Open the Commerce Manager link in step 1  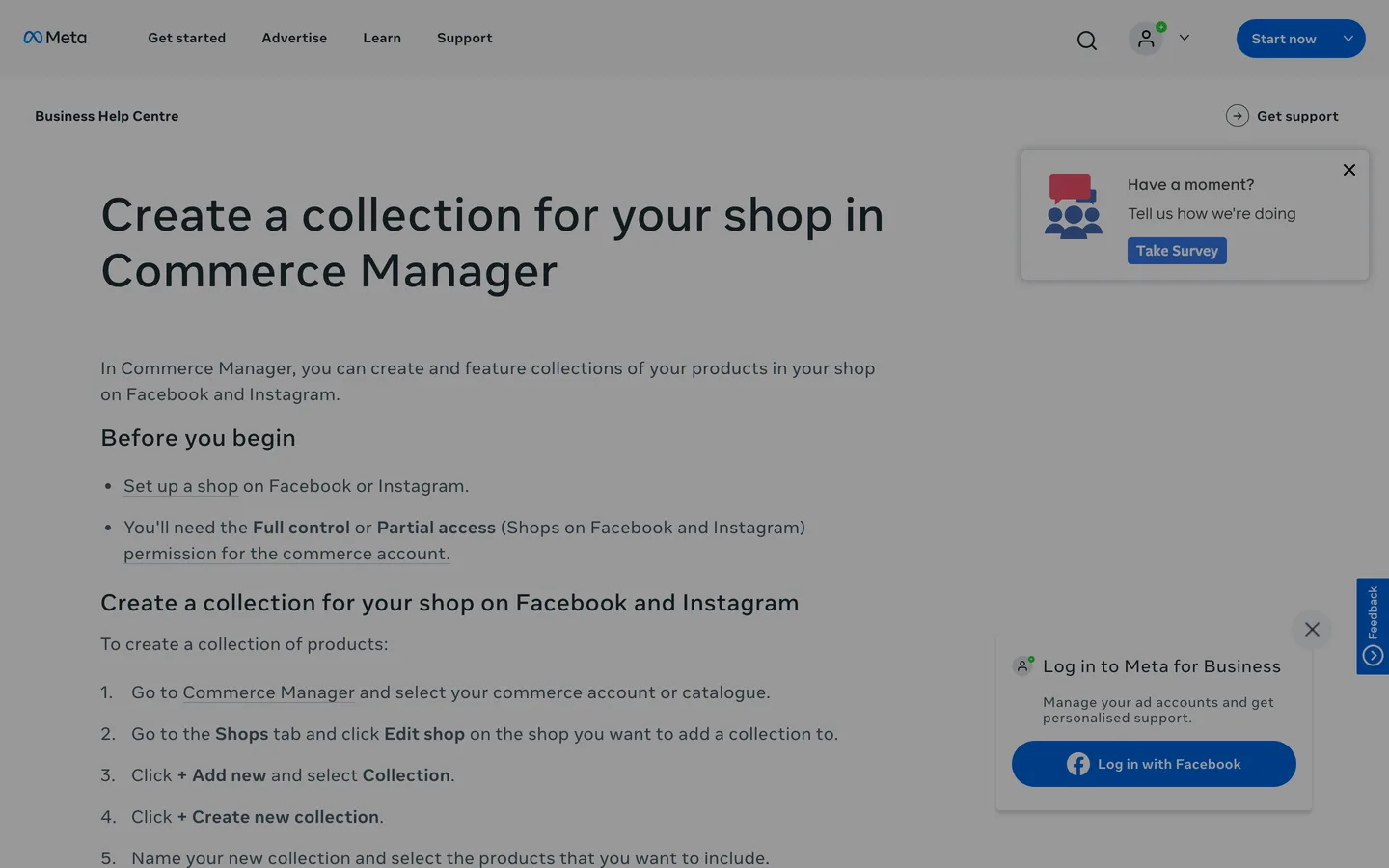tap(269, 692)
